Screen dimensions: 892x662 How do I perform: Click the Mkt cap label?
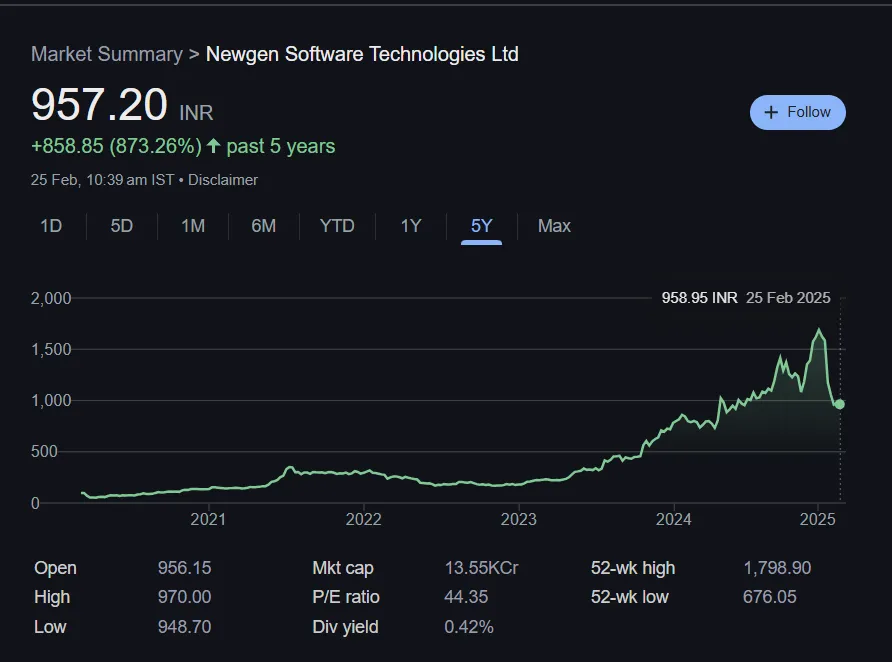point(343,568)
